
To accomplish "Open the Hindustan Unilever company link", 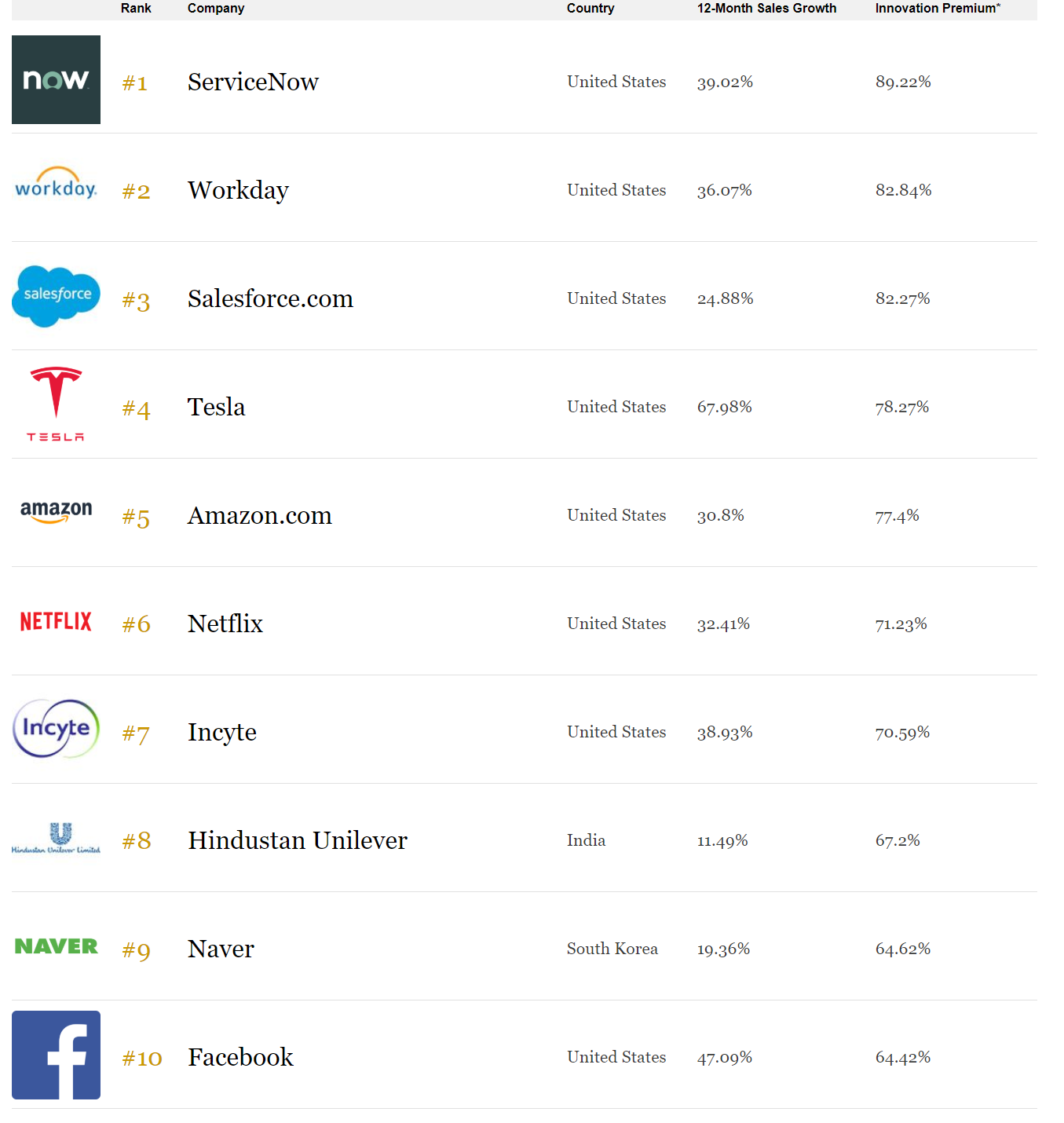I will 298,840.
